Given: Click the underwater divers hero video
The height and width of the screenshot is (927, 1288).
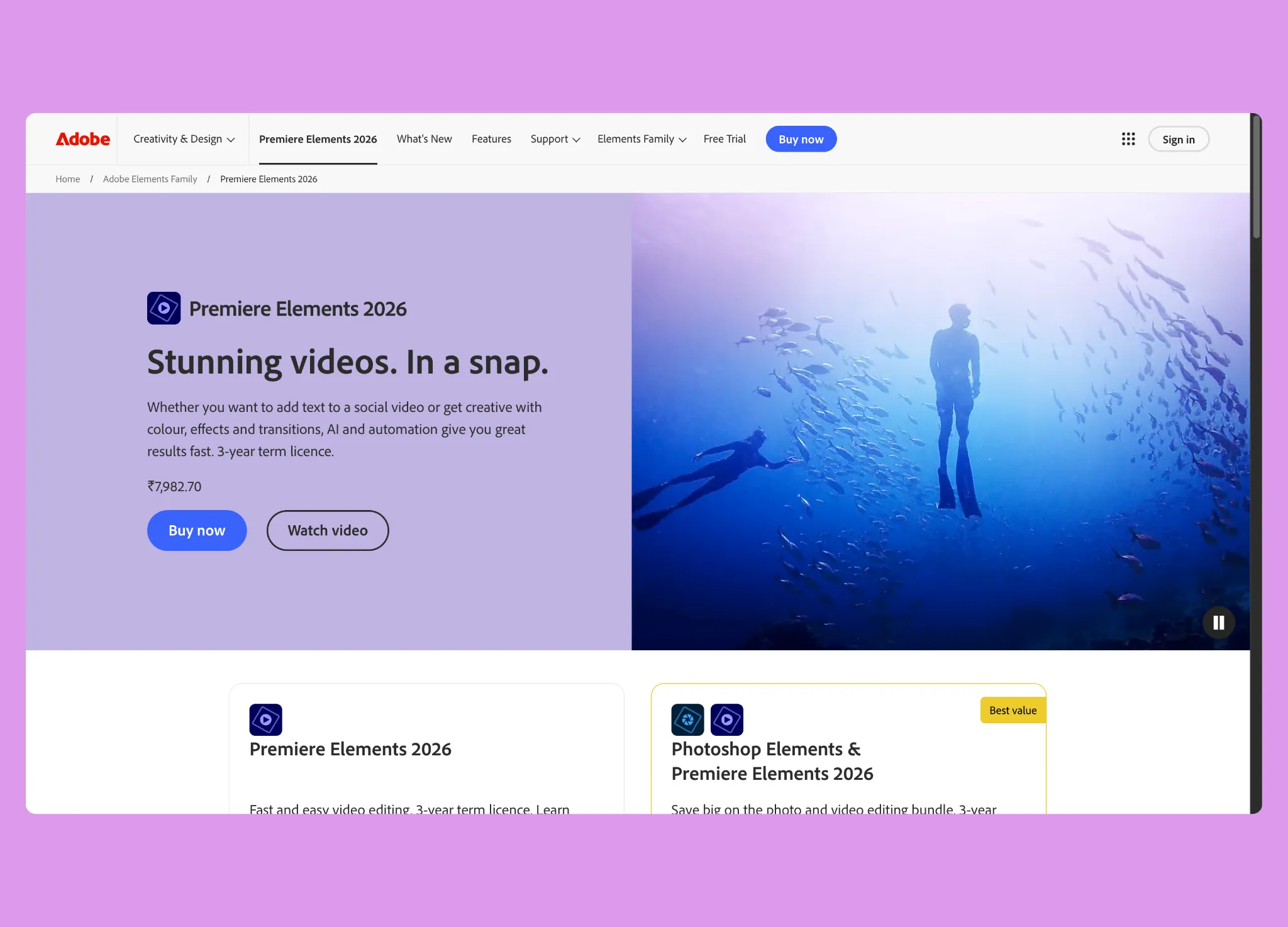Looking at the screenshot, I should pos(940,421).
